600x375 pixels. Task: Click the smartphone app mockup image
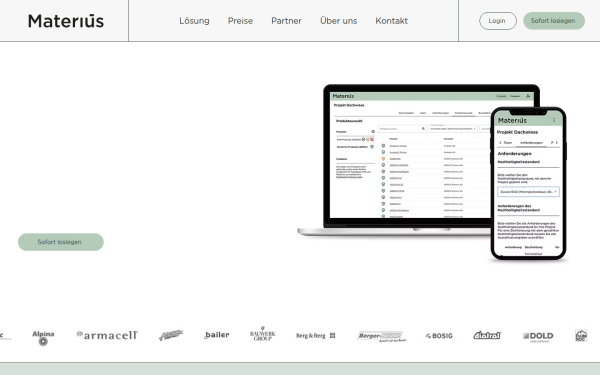click(x=528, y=184)
